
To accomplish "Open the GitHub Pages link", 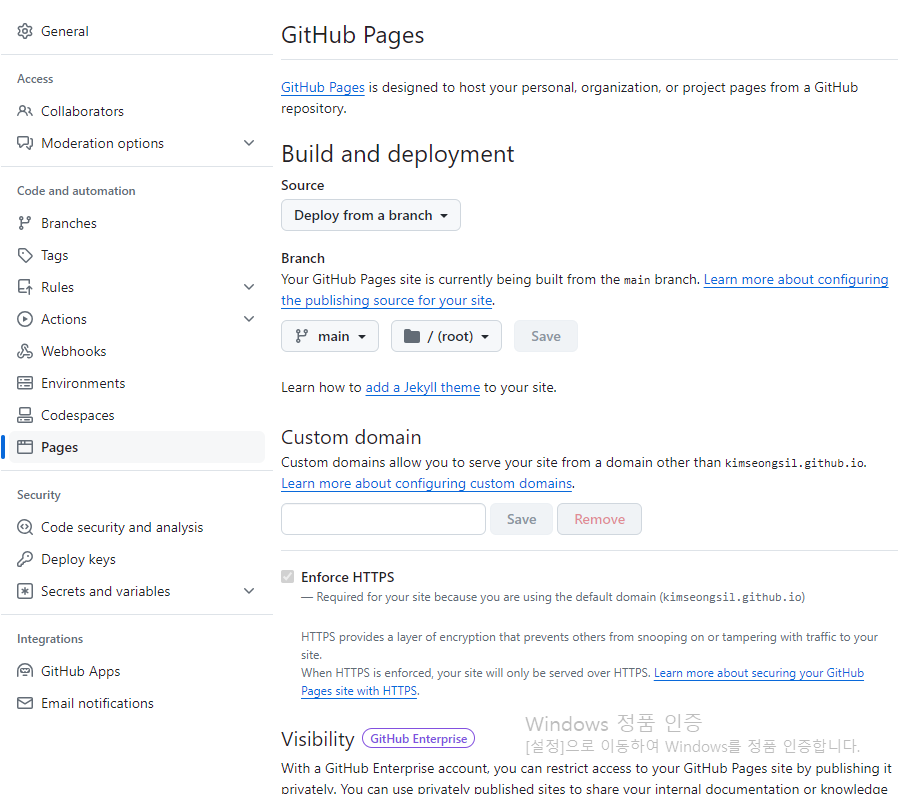I will pos(322,88).
